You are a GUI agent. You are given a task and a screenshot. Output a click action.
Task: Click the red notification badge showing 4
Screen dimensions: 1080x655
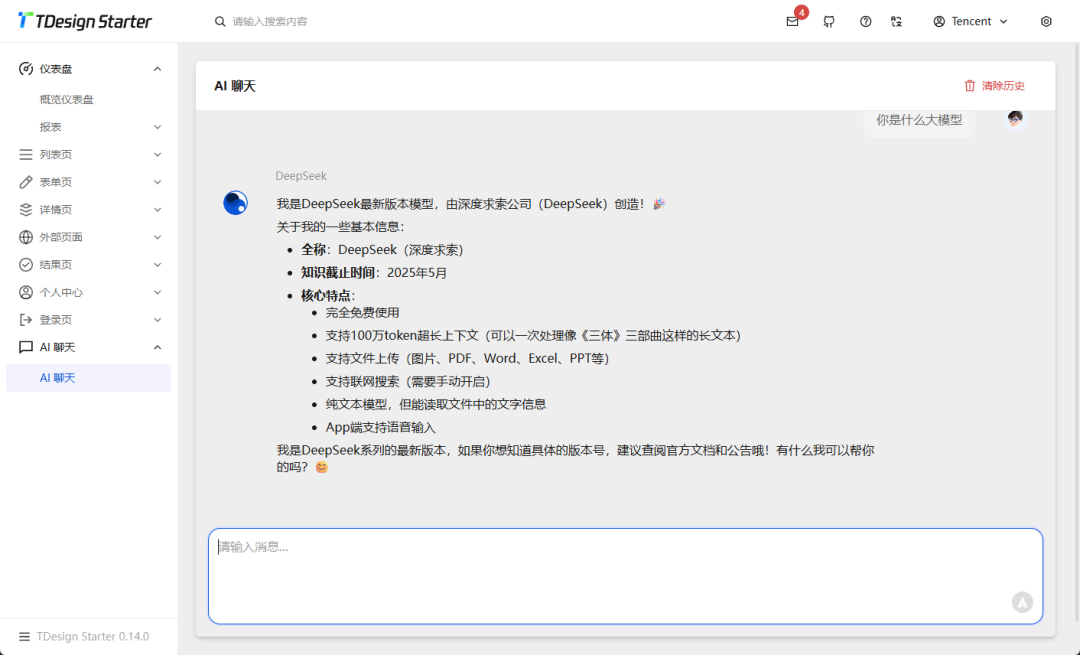(801, 12)
